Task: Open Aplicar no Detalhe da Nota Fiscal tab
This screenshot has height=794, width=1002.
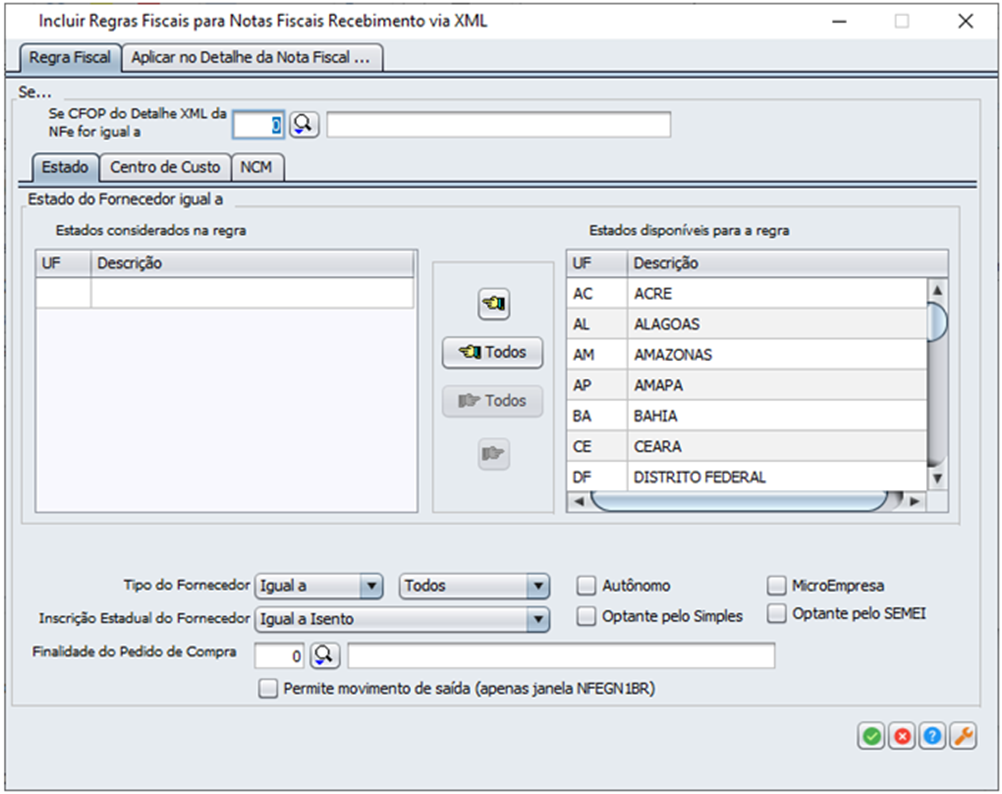Action: pos(251,57)
